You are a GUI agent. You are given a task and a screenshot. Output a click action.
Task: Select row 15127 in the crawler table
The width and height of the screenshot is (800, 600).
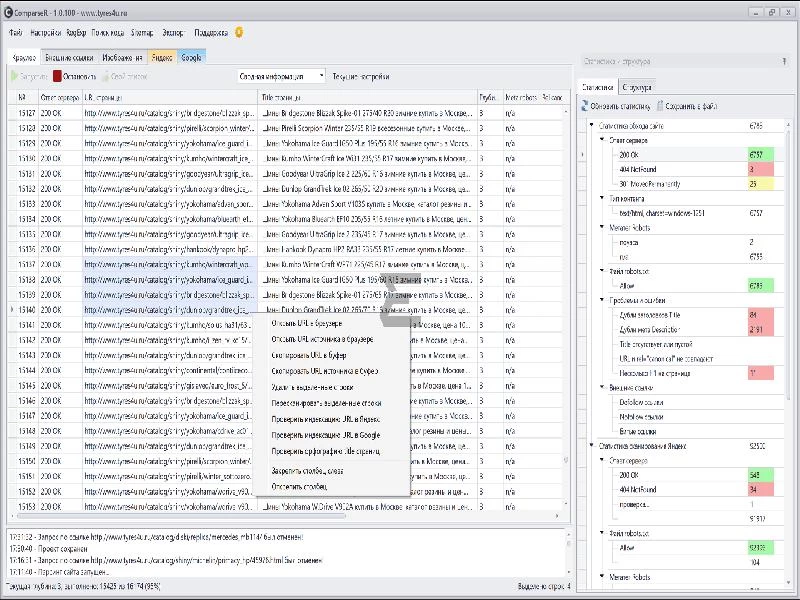coord(286,113)
